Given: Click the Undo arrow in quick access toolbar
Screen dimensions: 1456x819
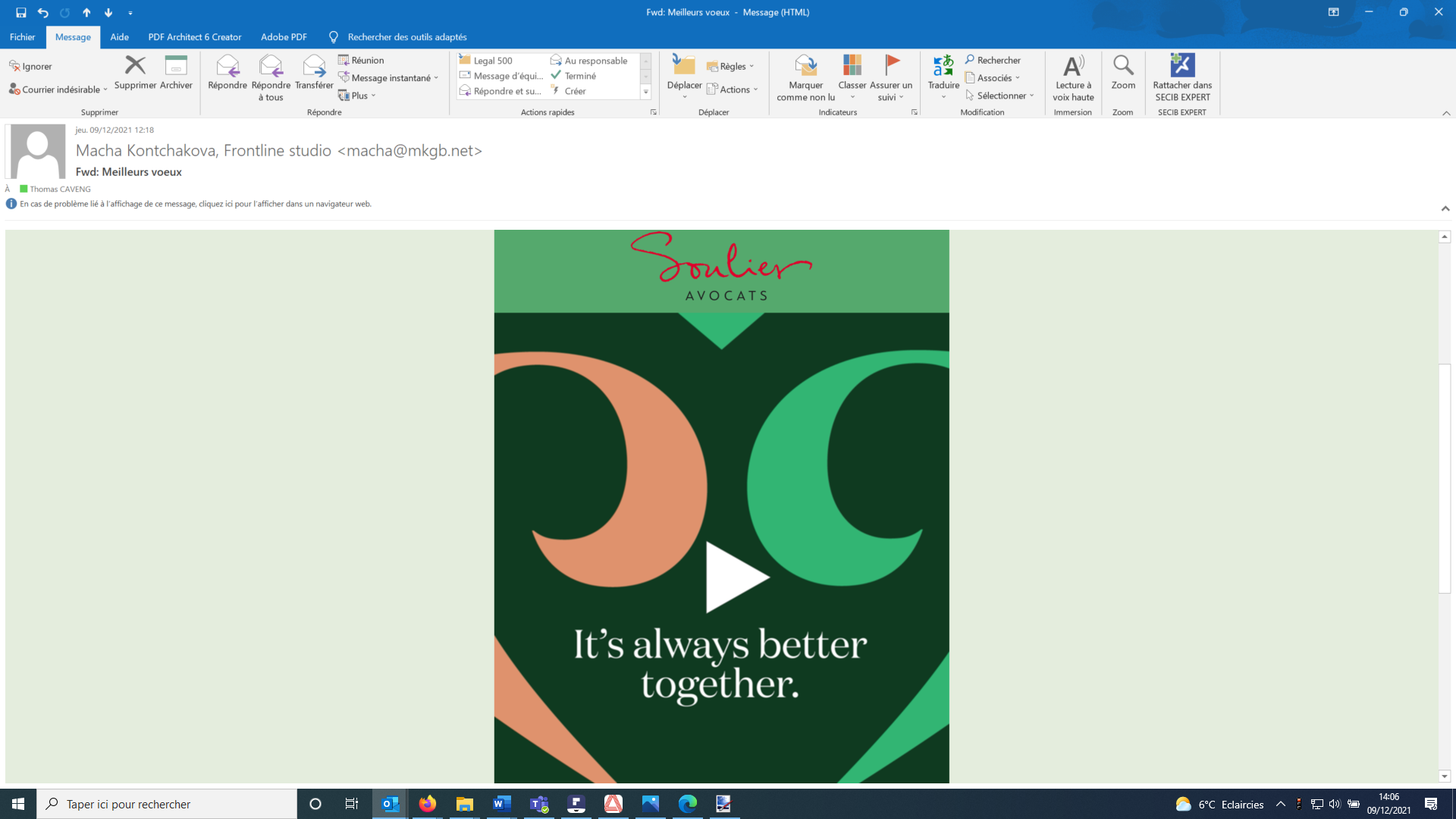Looking at the screenshot, I should (x=42, y=12).
